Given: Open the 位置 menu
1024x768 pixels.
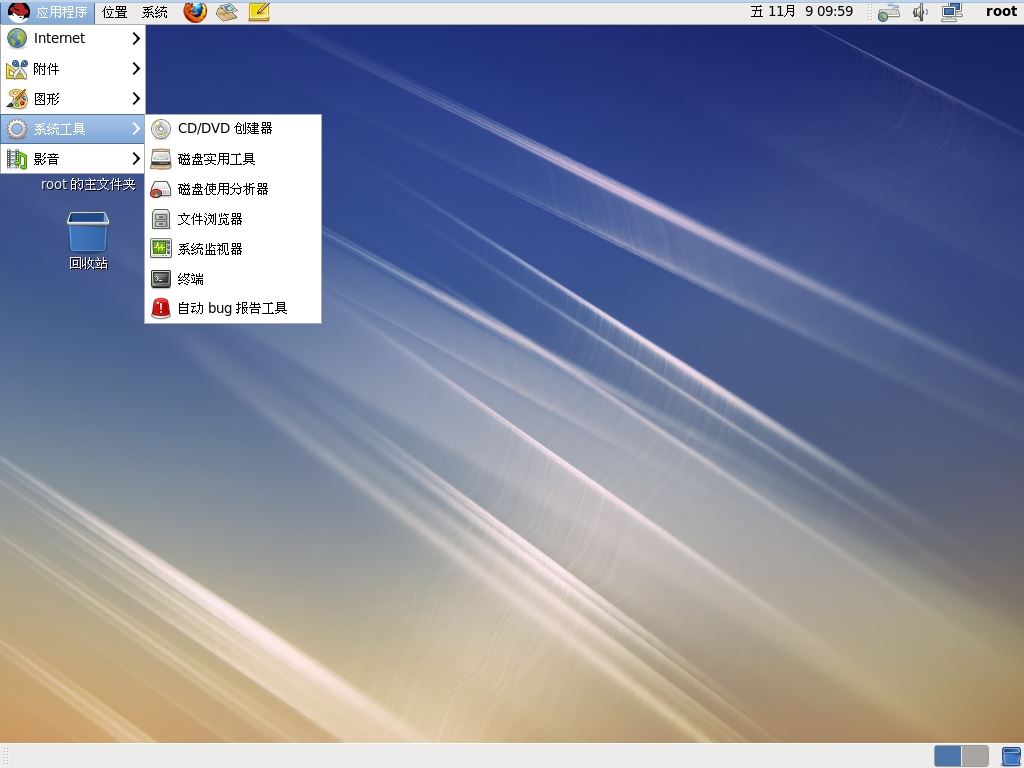Looking at the screenshot, I should [x=114, y=12].
